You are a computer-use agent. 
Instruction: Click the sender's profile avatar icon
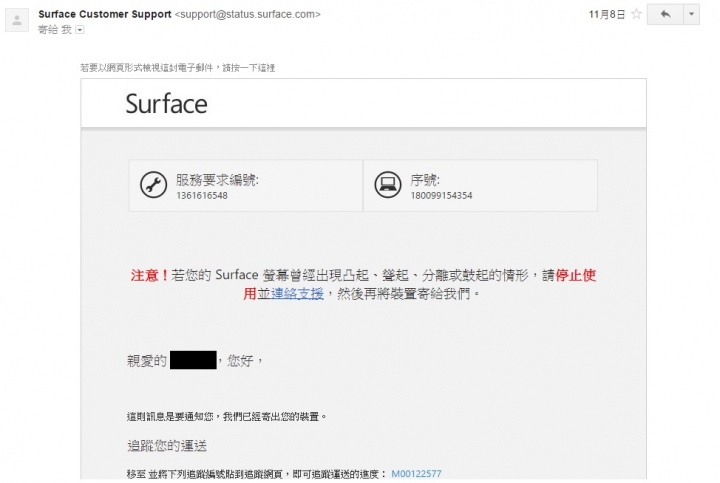click(x=17, y=20)
